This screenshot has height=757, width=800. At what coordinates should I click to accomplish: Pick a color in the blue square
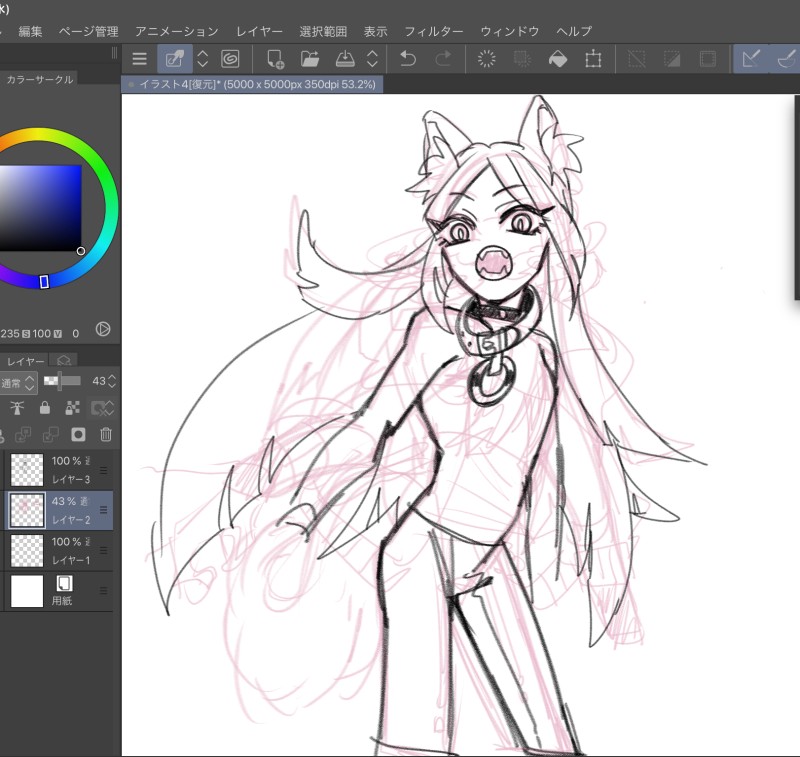[40, 208]
